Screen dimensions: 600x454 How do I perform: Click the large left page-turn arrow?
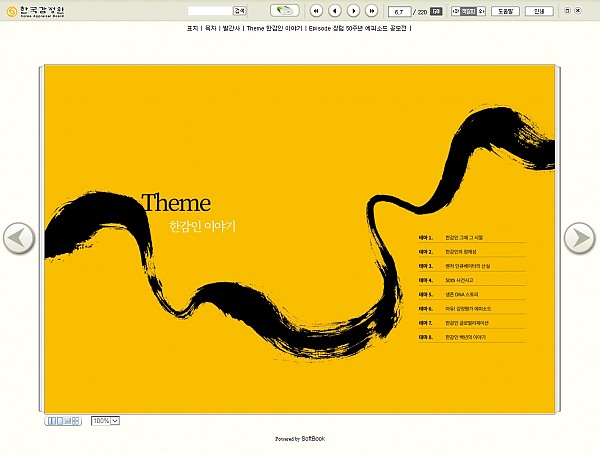19,238
